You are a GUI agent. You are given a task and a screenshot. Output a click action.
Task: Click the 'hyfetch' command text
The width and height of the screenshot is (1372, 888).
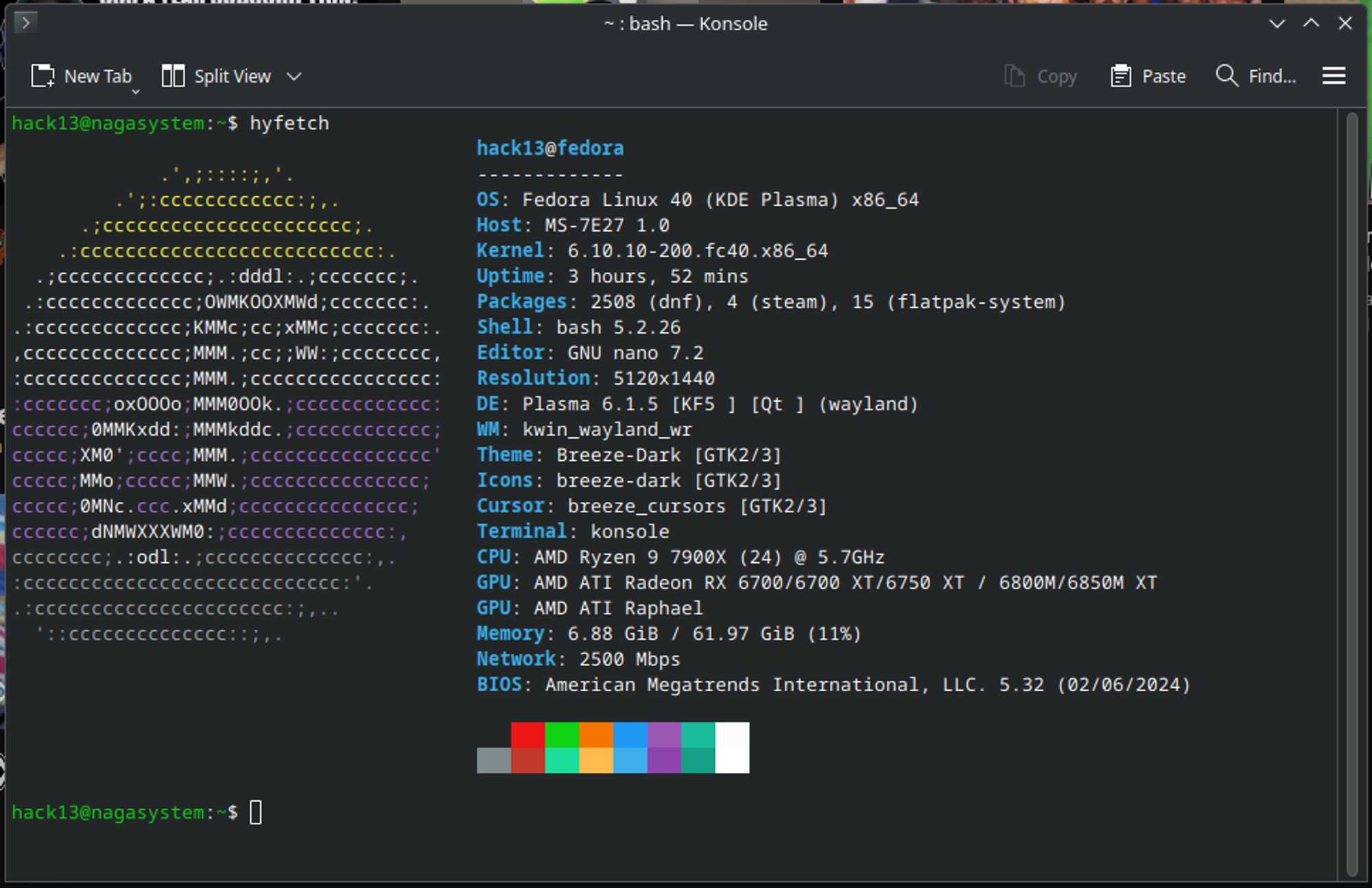pos(289,123)
